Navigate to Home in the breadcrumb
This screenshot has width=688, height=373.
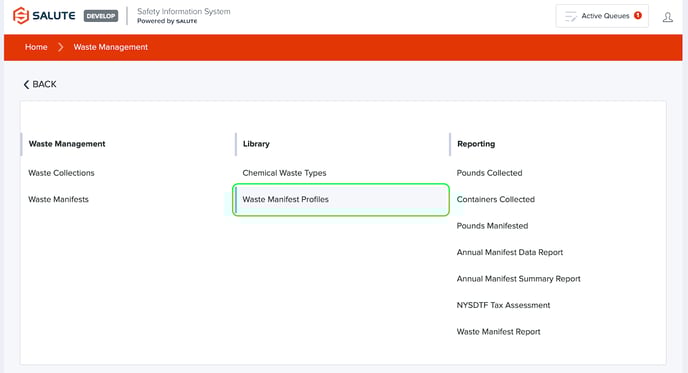click(x=36, y=47)
